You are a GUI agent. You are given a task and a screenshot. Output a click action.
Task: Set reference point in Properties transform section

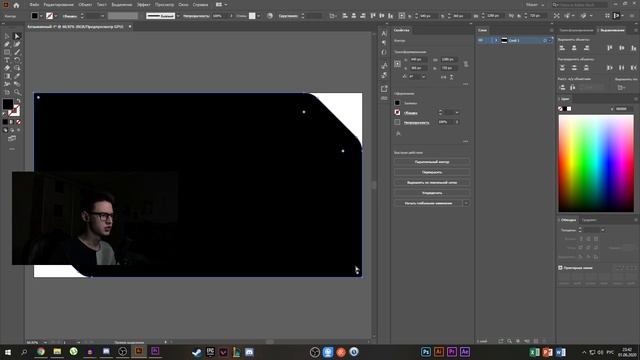click(x=398, y=64)
